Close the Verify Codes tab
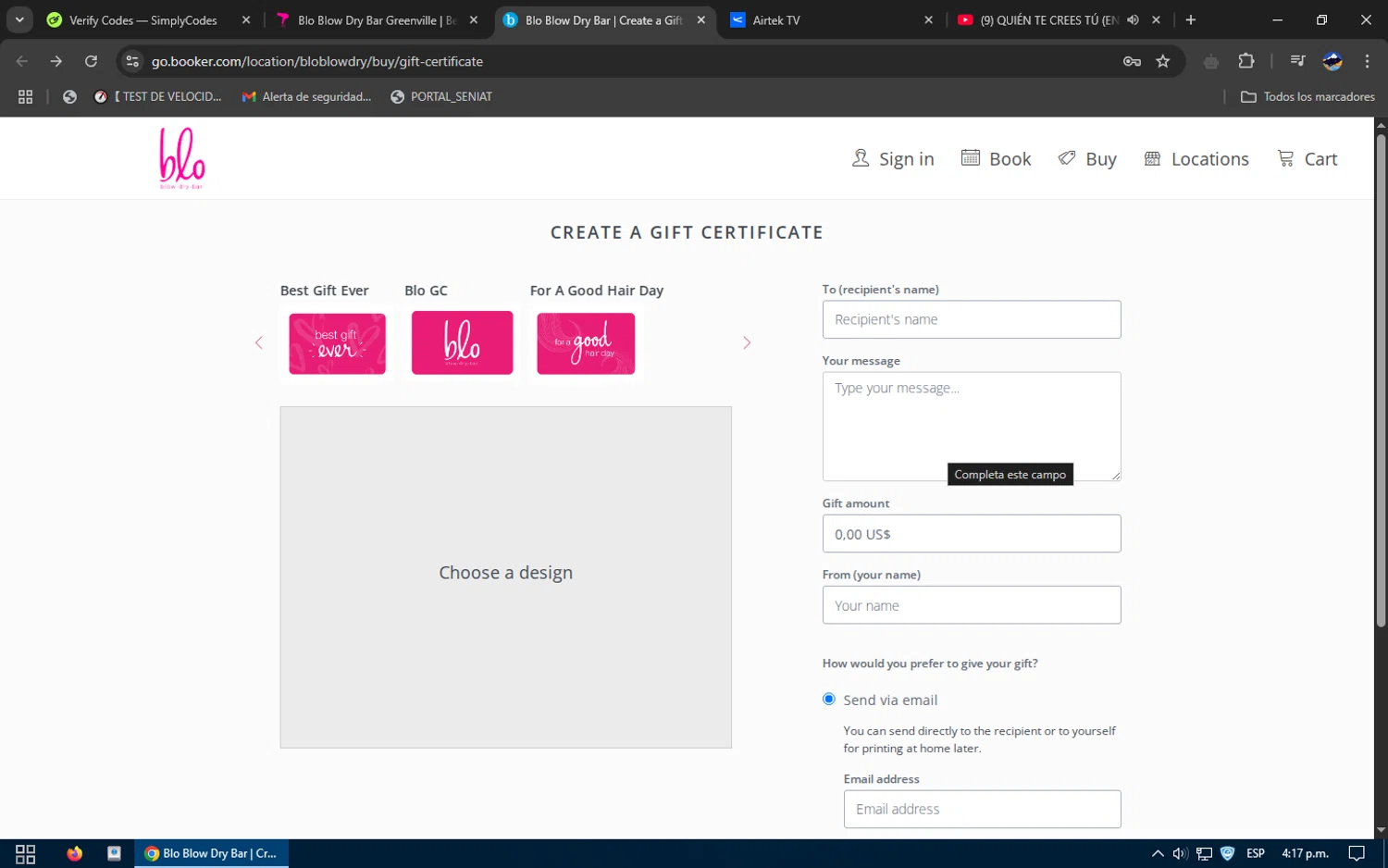 click(x=246, y=20)
